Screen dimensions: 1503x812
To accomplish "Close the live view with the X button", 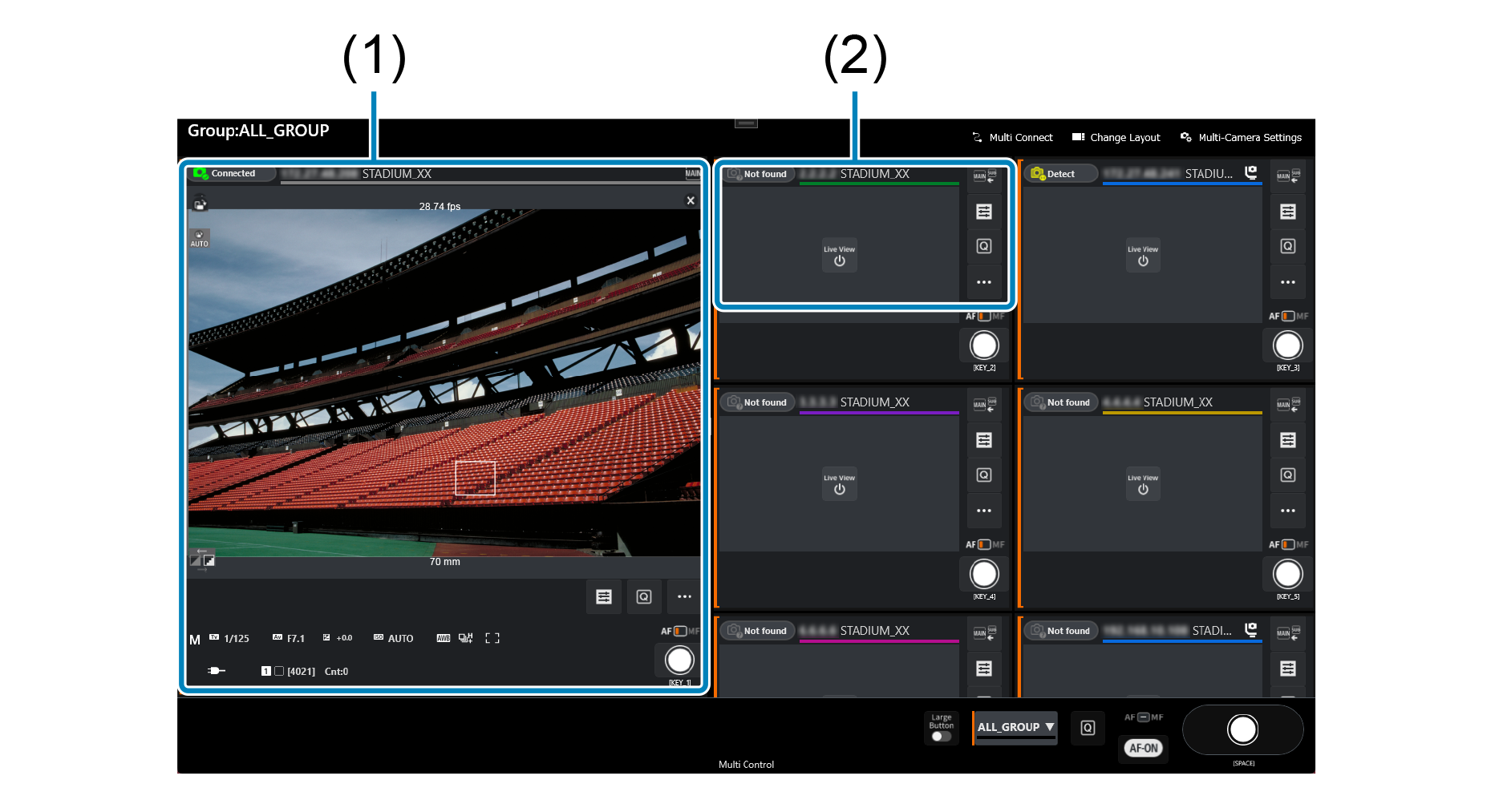I will coord(691,201).
